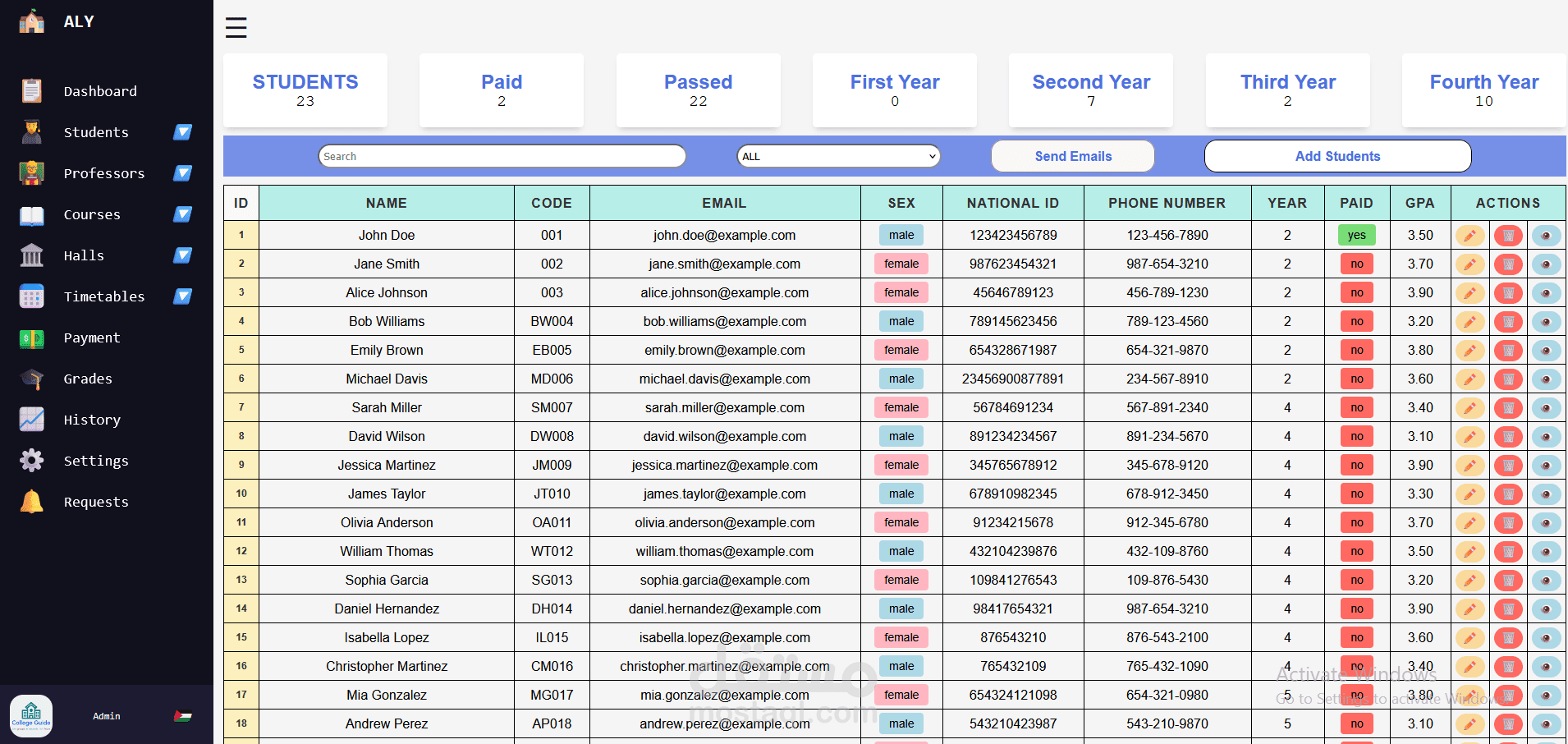
Task: Toggle Jane Smith's paid status no
Action: click(1356, 264)
